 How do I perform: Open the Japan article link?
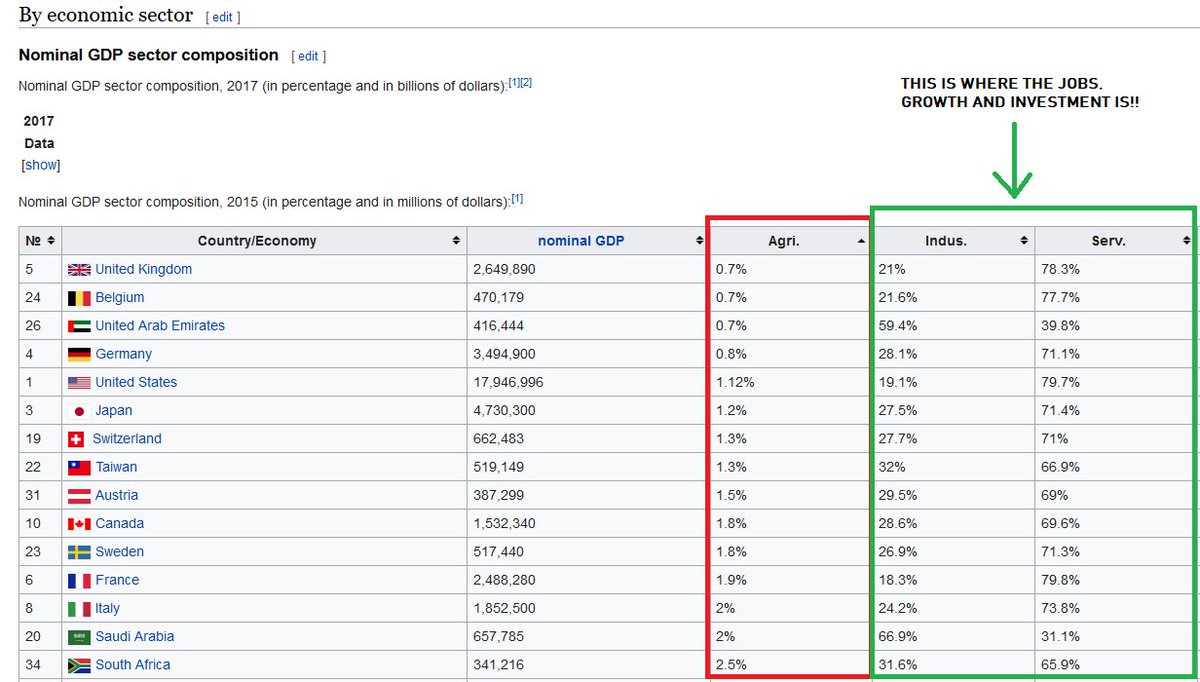pos(114,411)
